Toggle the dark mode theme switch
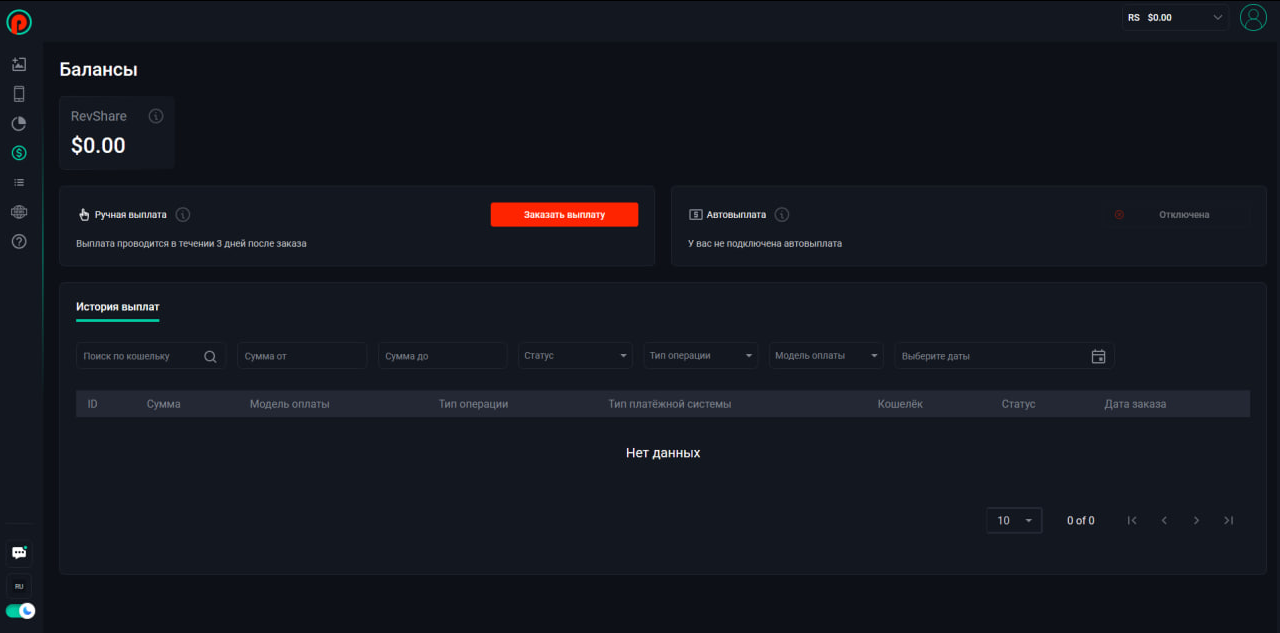Viewport: 1280px width, 633px height. 20,610
